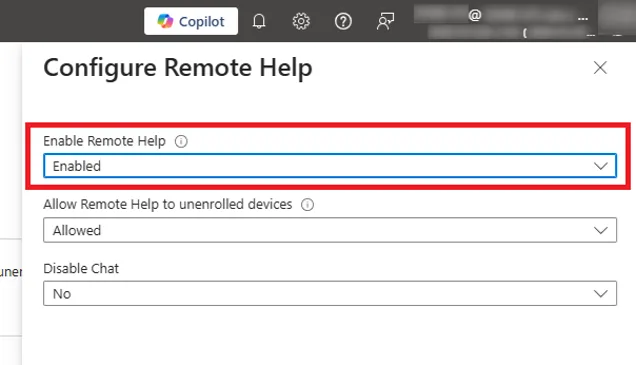Click the ellipsis next to the account
This screenshot has width=636, height=365.
click(583, 19)
